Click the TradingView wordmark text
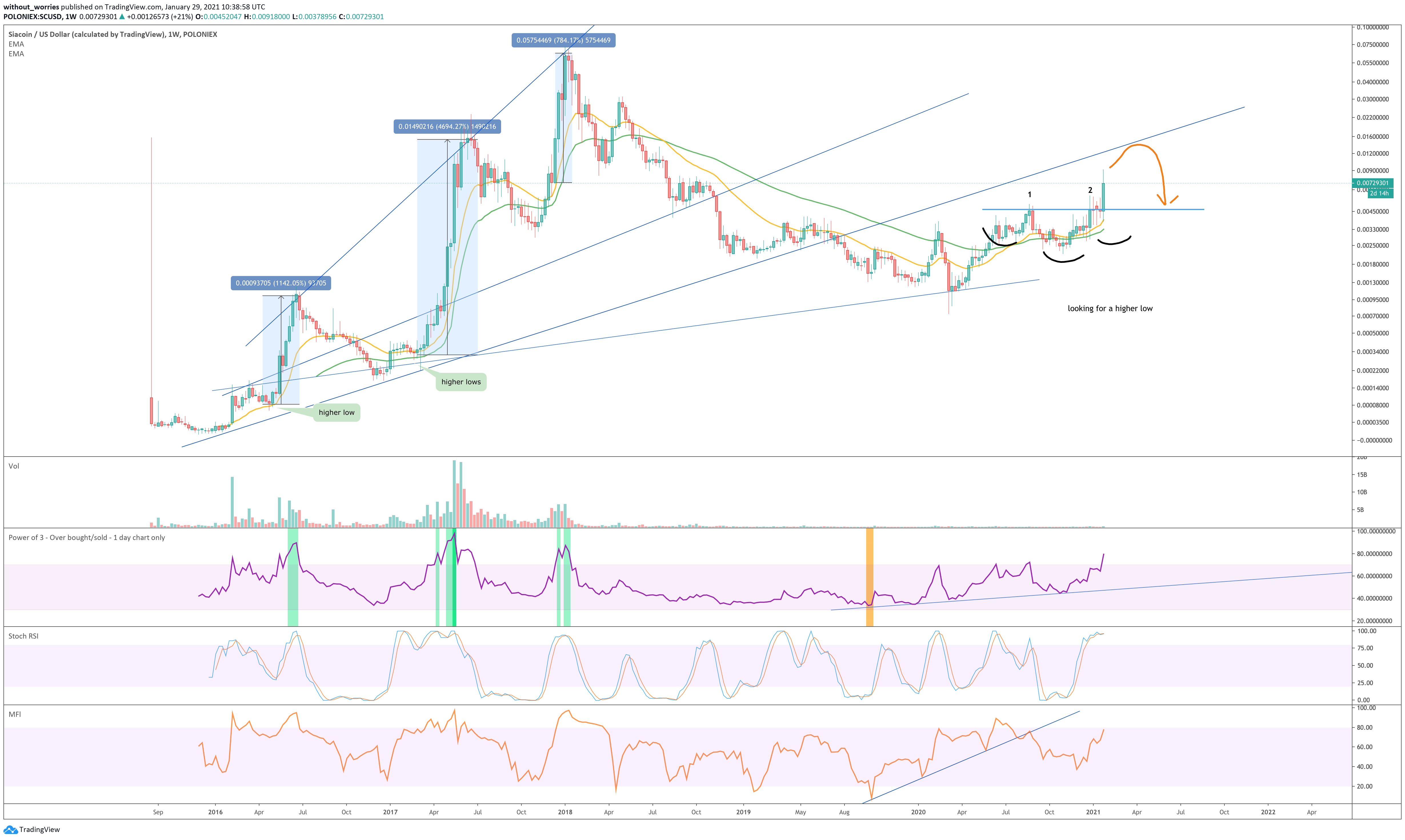The height and width of the screenshot is (840, 1405). pyautogui.click(x=39, y=830)
